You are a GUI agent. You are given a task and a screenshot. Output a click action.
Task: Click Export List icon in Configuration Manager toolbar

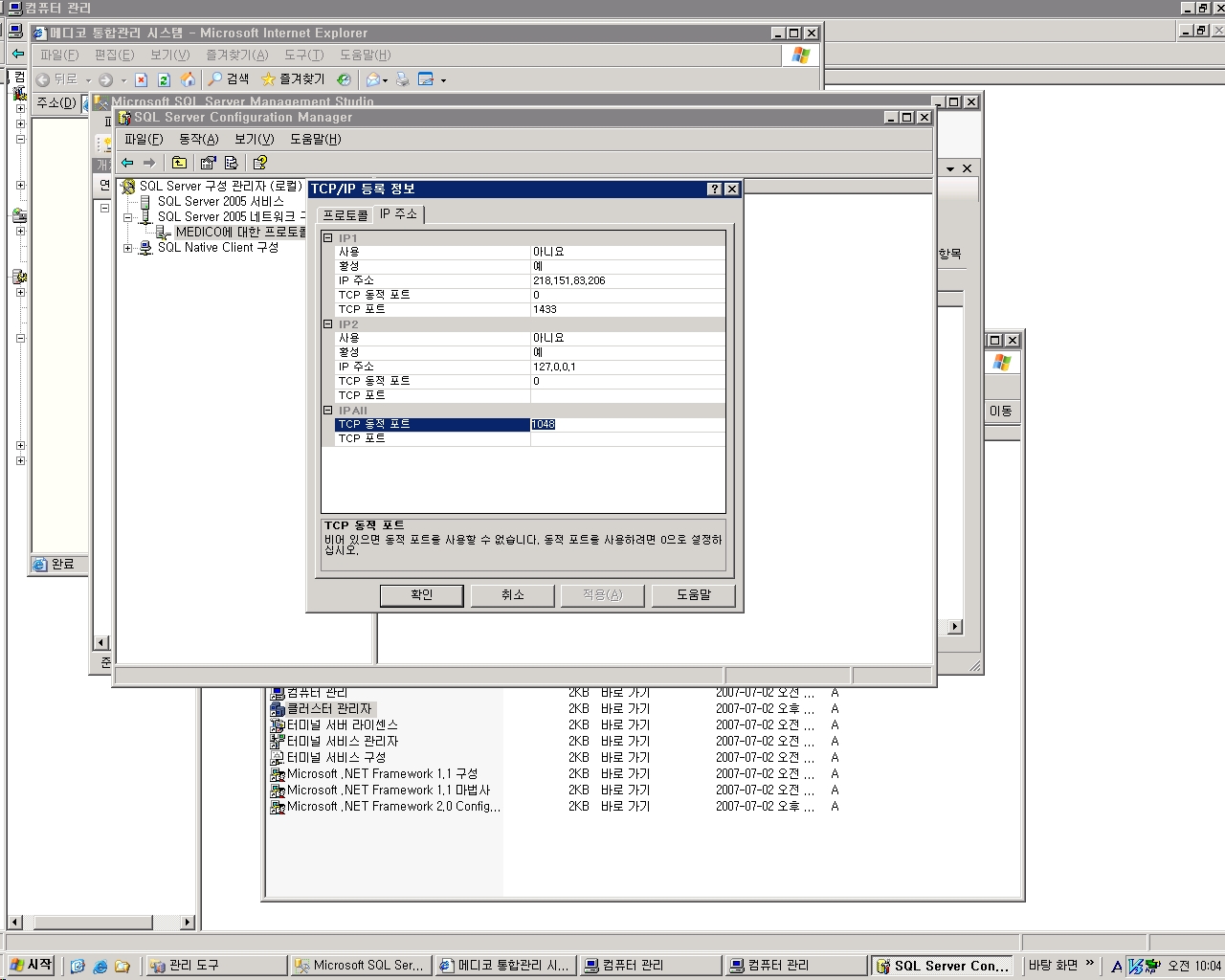point(231,163)
